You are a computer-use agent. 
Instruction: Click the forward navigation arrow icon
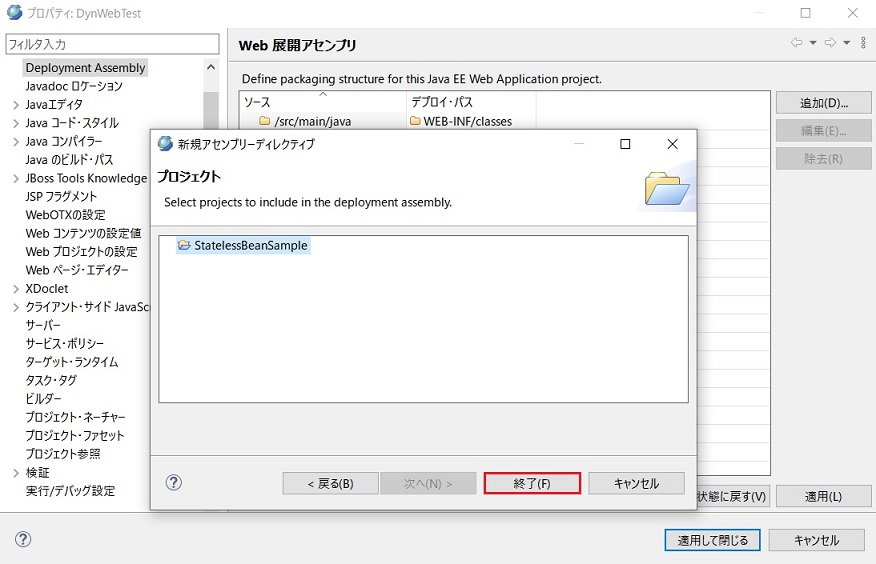pos(830,43)
